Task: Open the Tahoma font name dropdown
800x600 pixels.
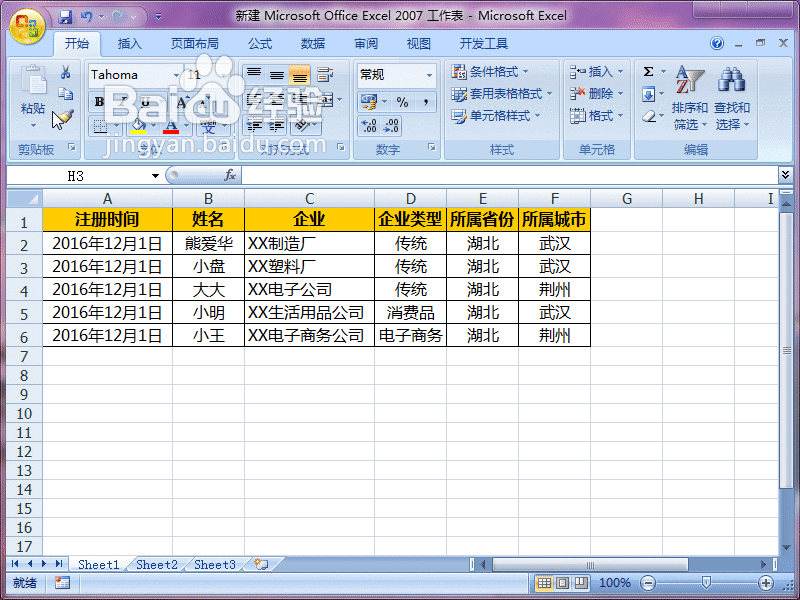Action: (175, 75)
